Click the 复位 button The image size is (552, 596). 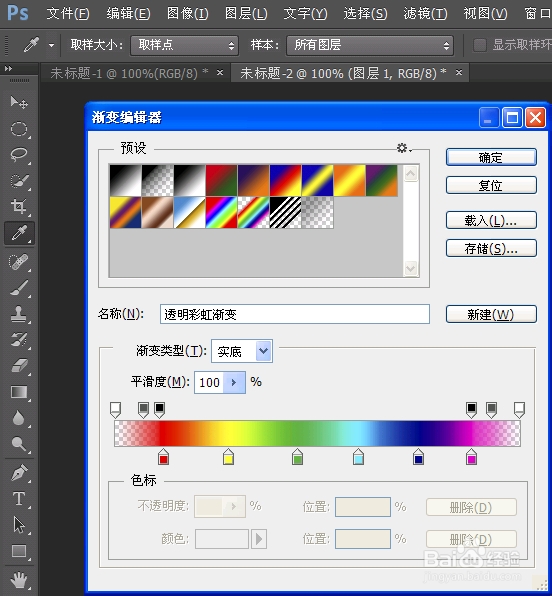coord(491,185)
